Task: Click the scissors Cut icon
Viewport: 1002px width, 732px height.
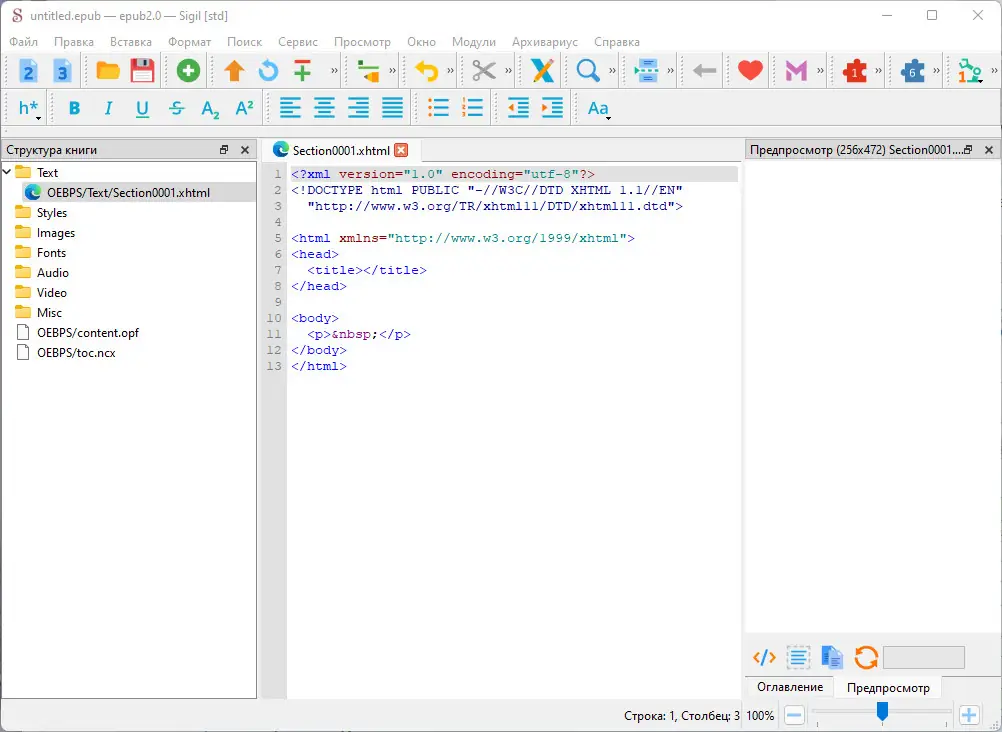Action: tap(484, 71)
